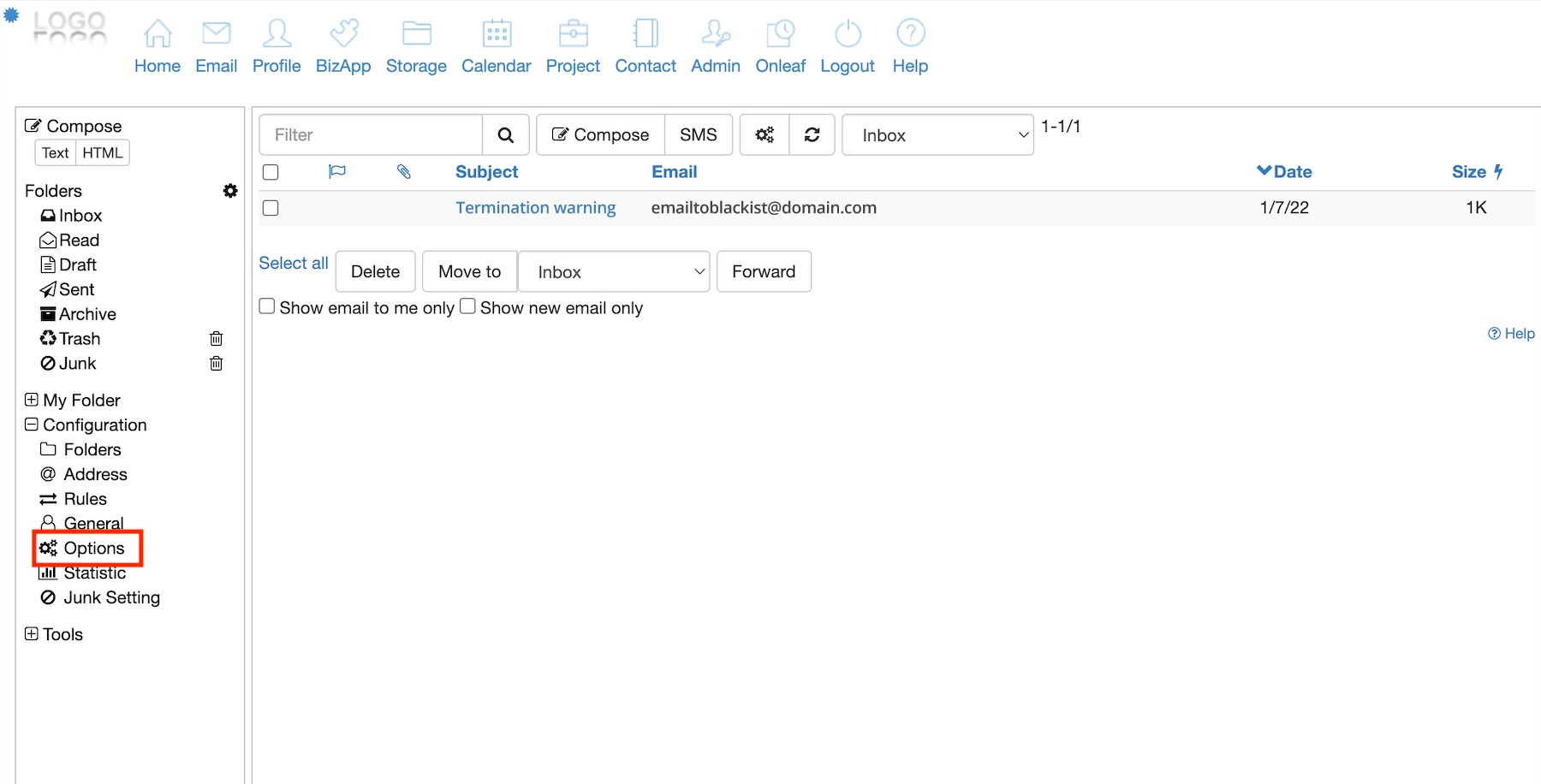Screen dimensions: 1541x784
Task: Open Options under Configuration
Action: [x=93, y=548]
